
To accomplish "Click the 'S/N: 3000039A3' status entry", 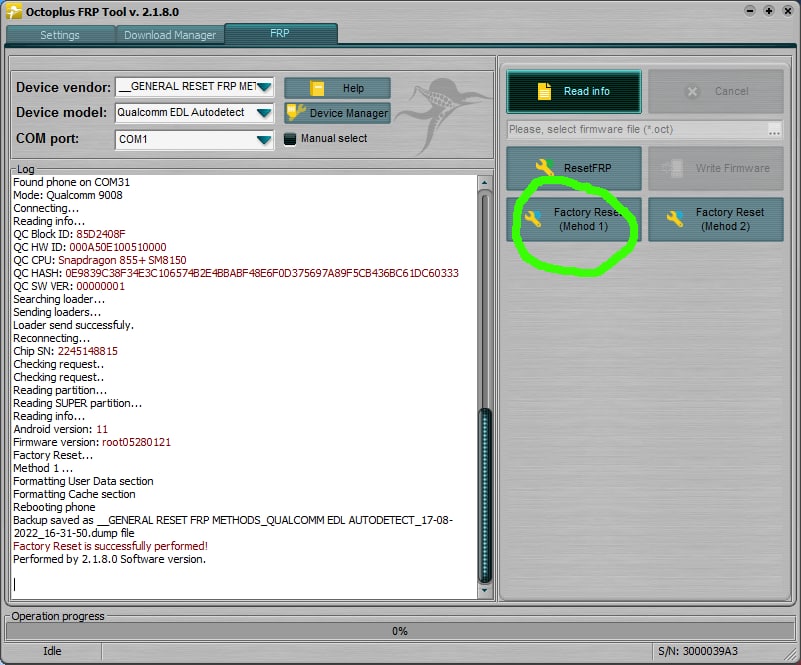I will pyautogui.click(x=698, y=651).
